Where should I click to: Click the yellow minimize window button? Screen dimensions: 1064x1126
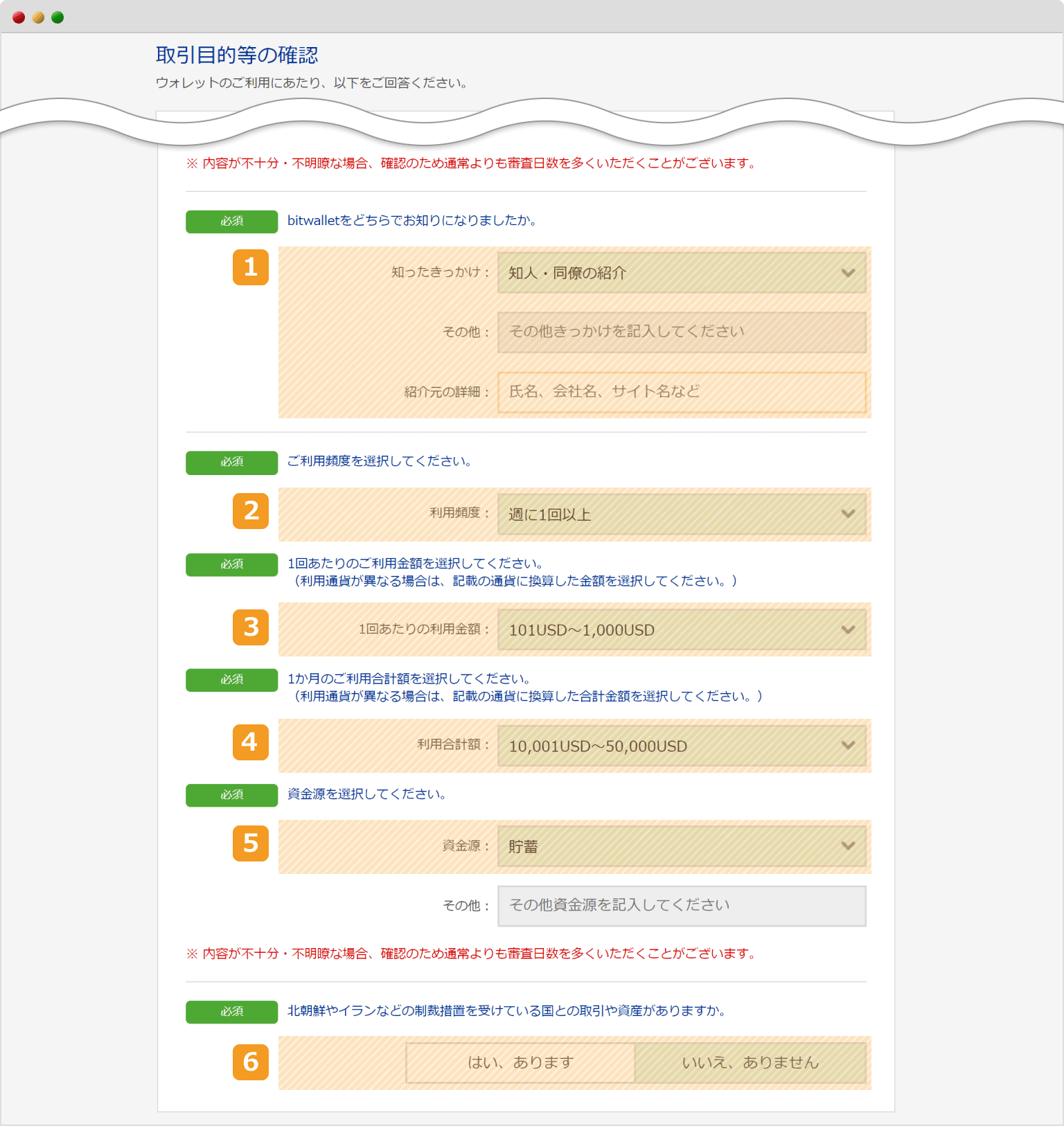[x=38, y=17]
